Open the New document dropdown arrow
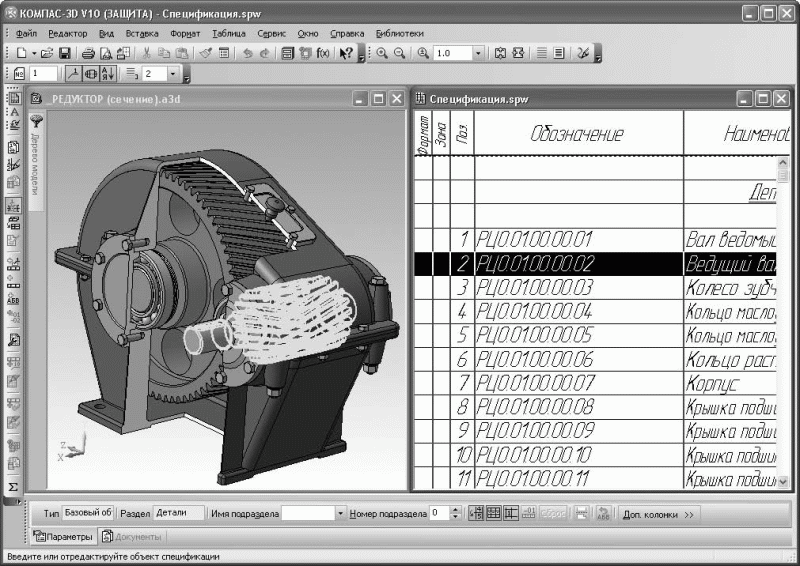800x566 pixels. (33, 53)
